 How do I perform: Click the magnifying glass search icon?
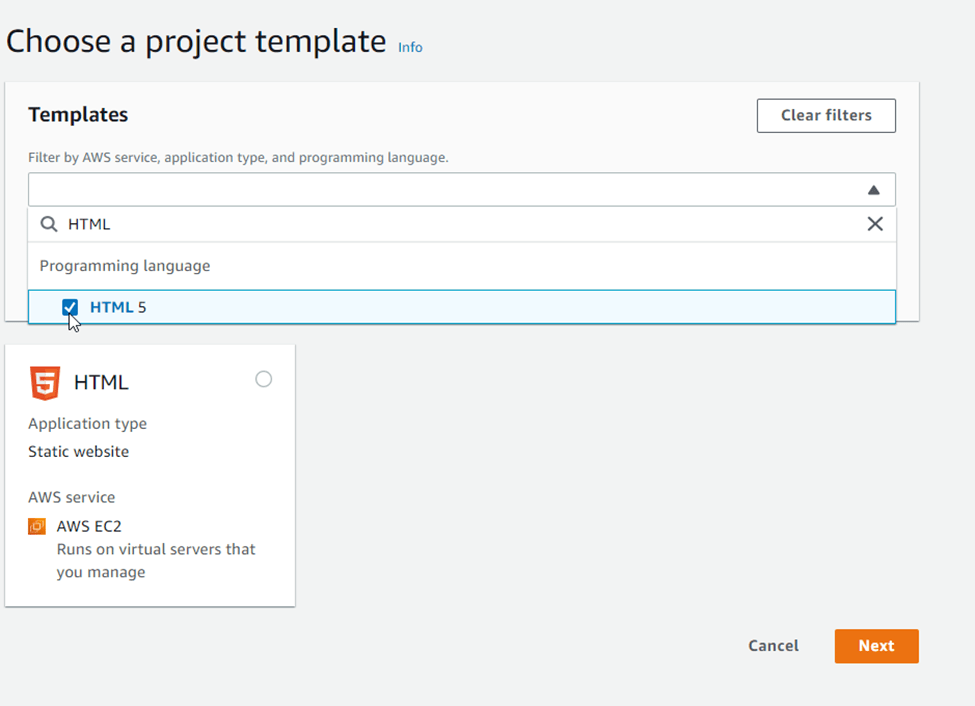49,224
